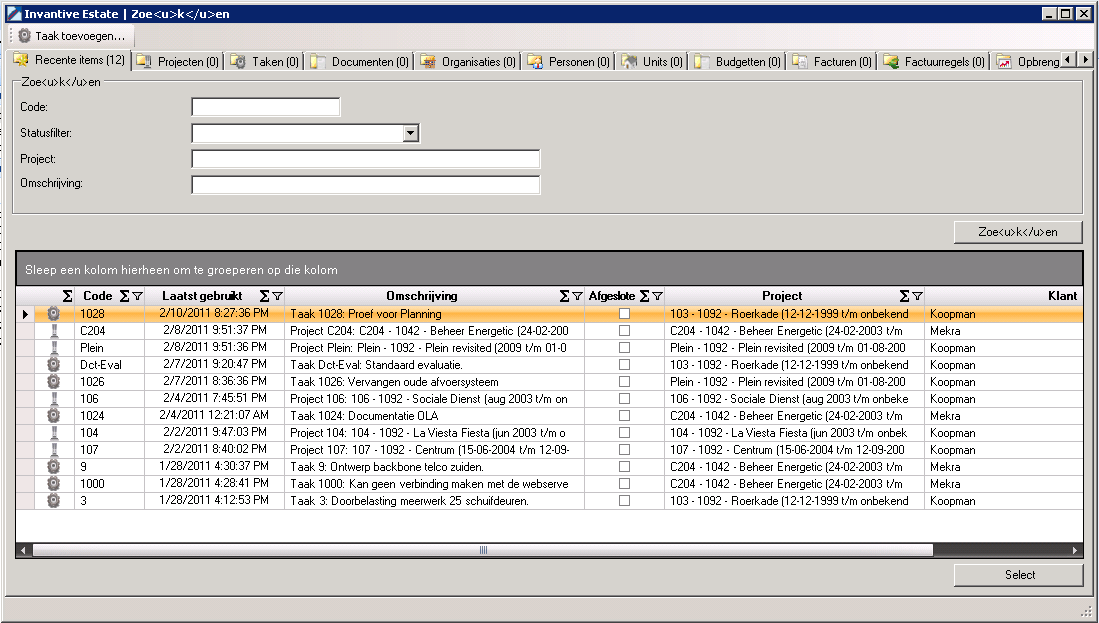Click the Invantive Estate title bar icon
Image resolution: width=1099 pixels, height=623 pixels.
point(13,13)
